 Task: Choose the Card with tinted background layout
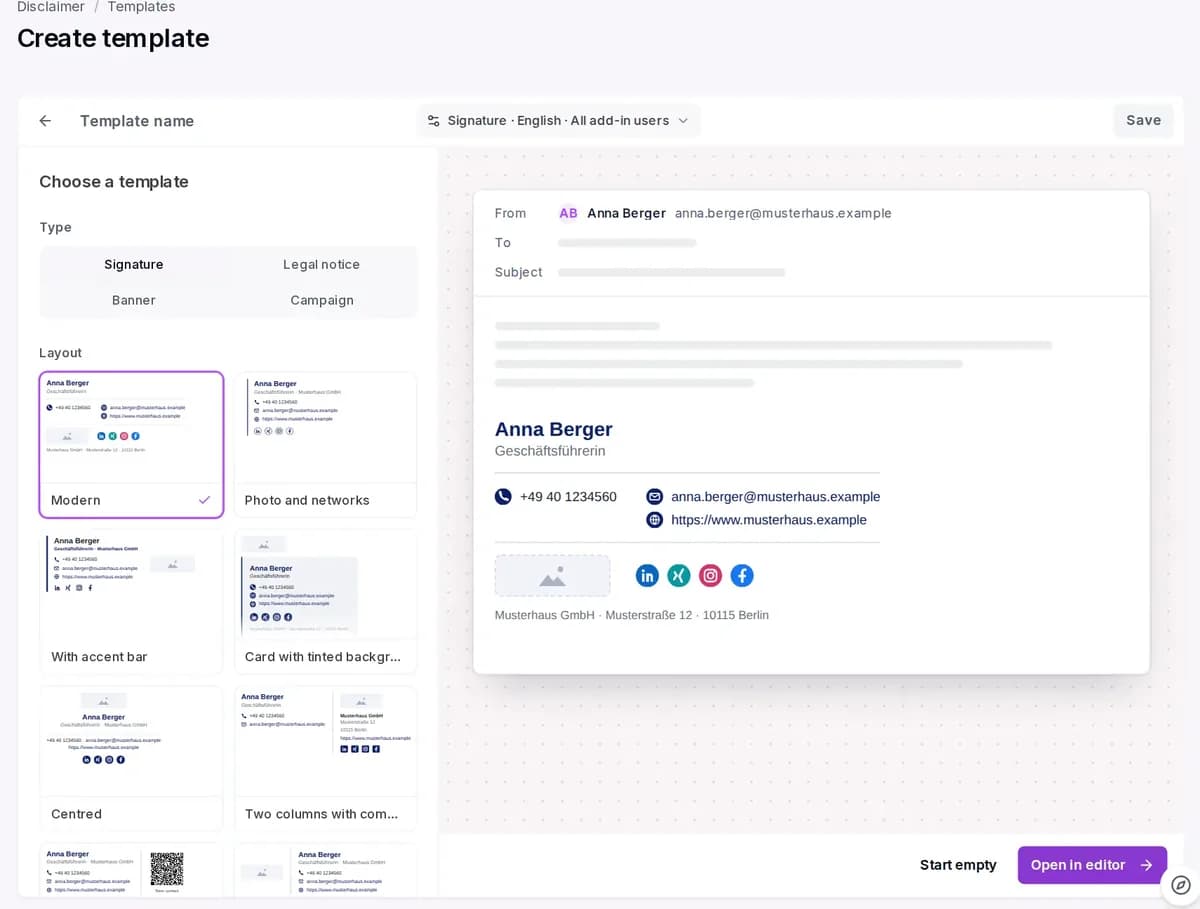pyautogui.click(x=325, y=602)
